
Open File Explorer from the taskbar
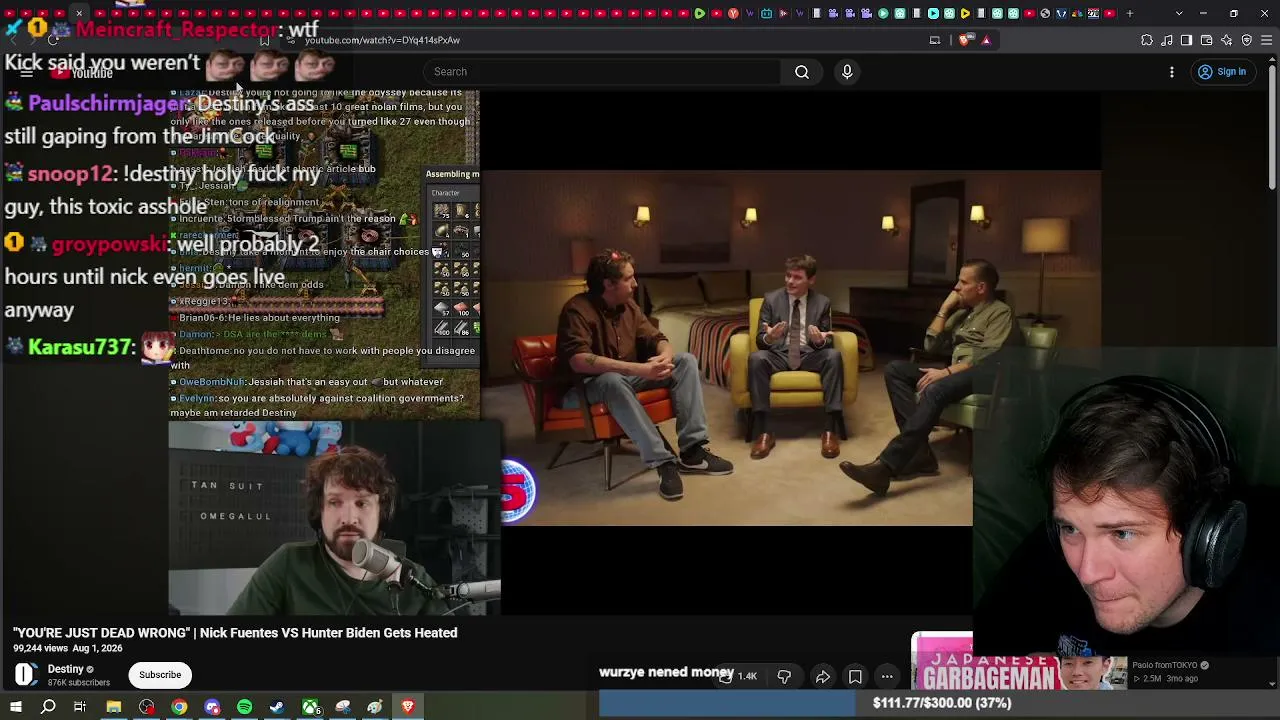click(x=114, y=707)
